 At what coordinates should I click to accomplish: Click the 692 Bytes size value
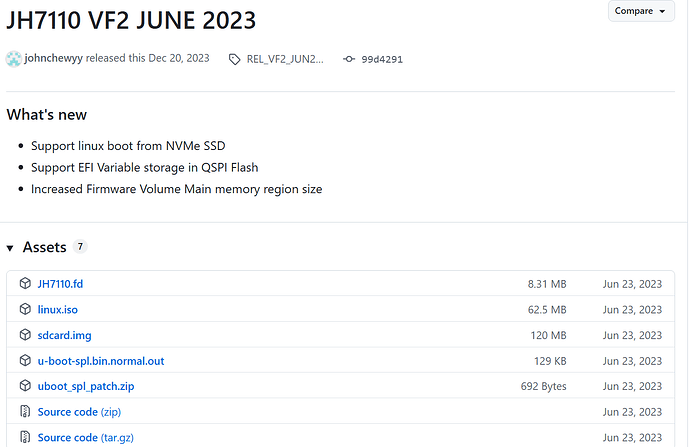pyautogui.click(x=543, y=386)
